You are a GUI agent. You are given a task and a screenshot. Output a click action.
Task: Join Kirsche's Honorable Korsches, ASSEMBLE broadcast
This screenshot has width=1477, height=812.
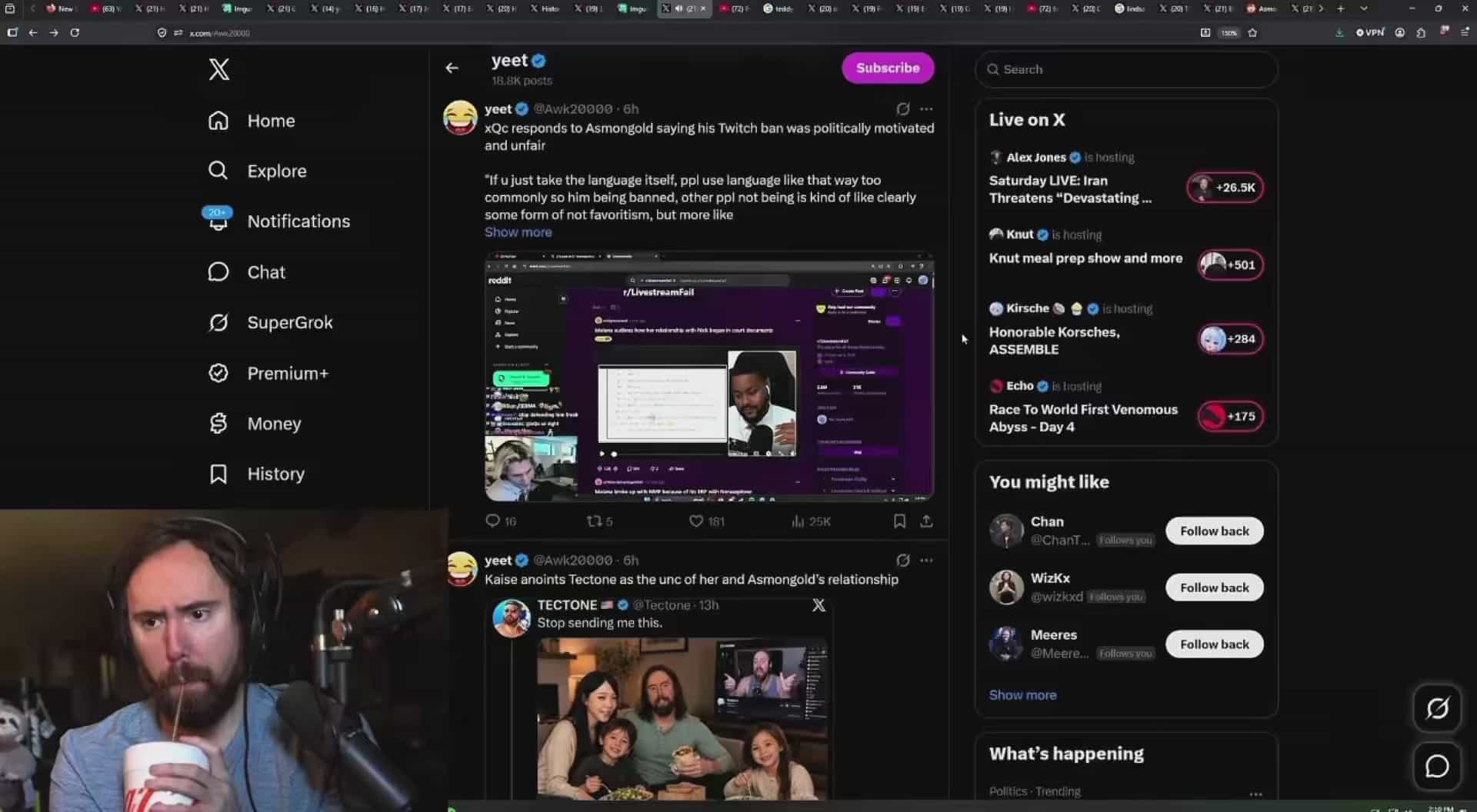1230,339
